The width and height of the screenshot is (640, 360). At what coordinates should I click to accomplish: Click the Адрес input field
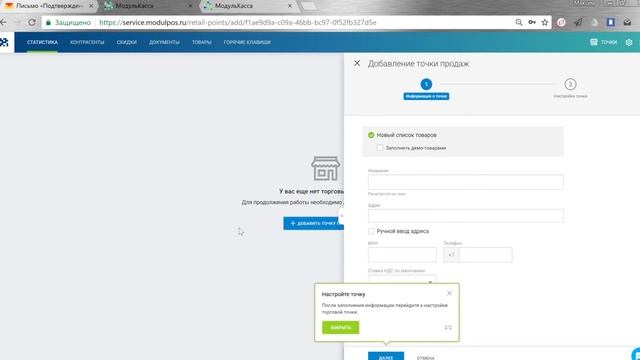pyautogui.click(x=466, y=216)
